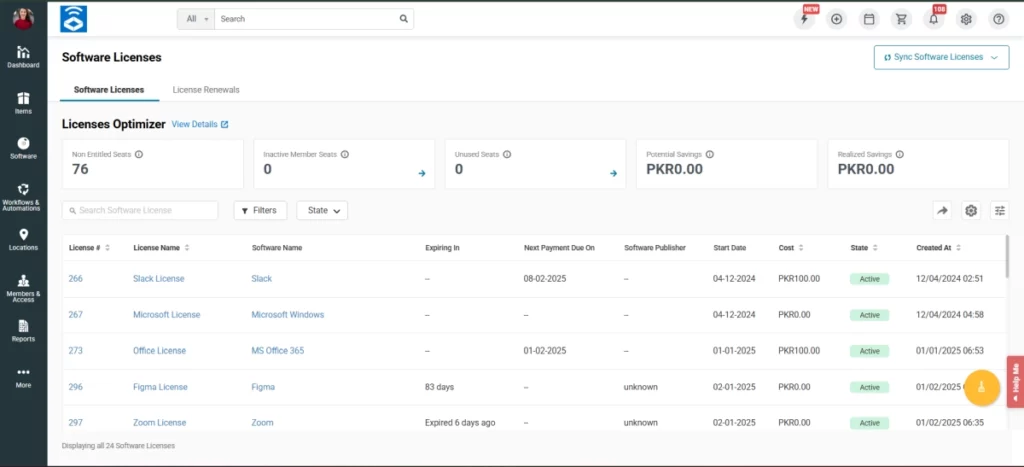The height and width of the screenshot is (467, 1024).
Task: Open table column customization sliders icon
Action: [999, 210]
